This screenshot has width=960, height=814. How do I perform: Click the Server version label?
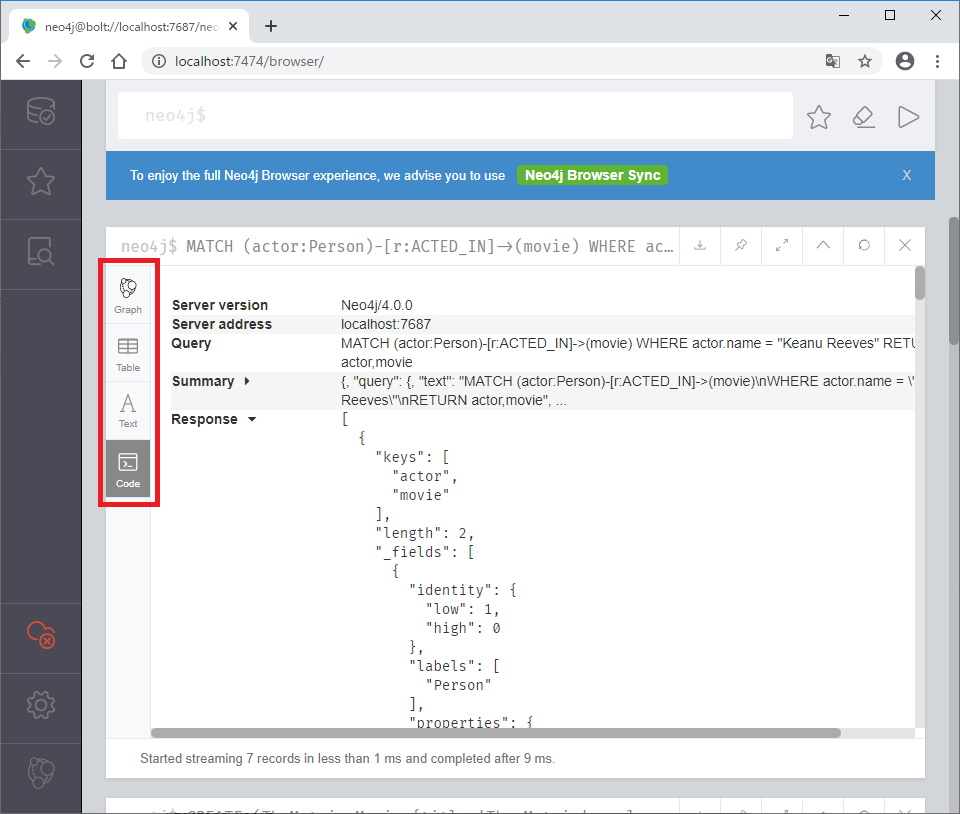pyautogui.click(x=220, y=305)
